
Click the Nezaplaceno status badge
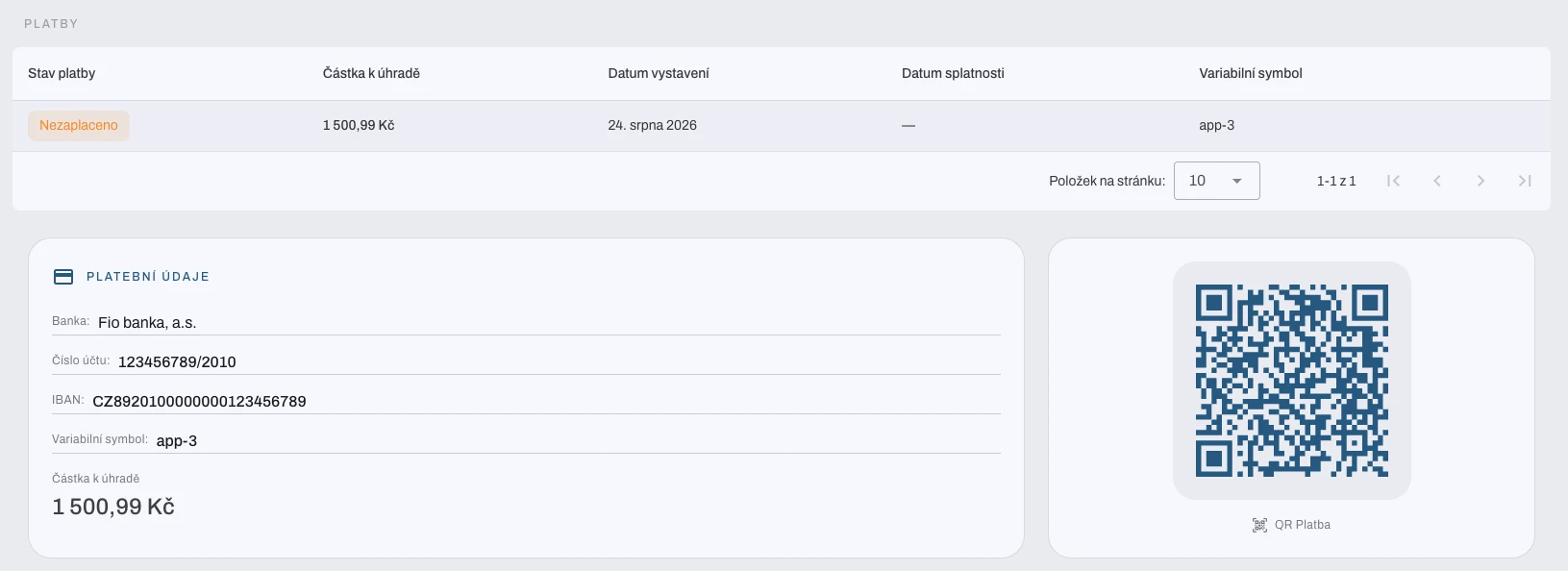79,126
